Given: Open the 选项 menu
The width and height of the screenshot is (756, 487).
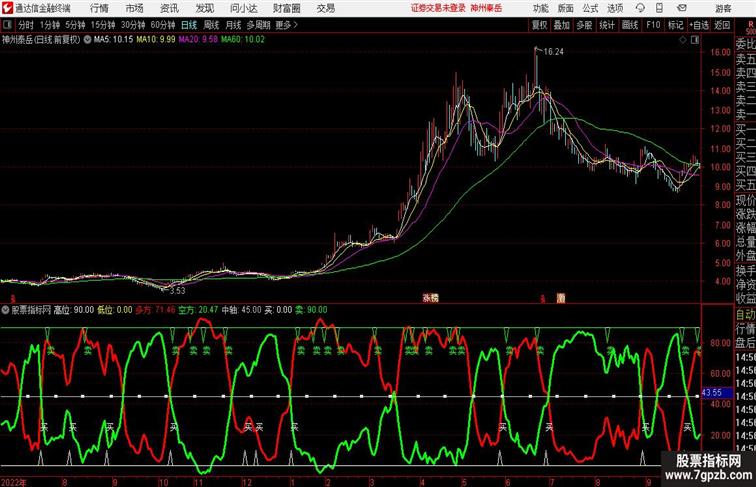Looking at the screenshot, I should click(615, 8).
